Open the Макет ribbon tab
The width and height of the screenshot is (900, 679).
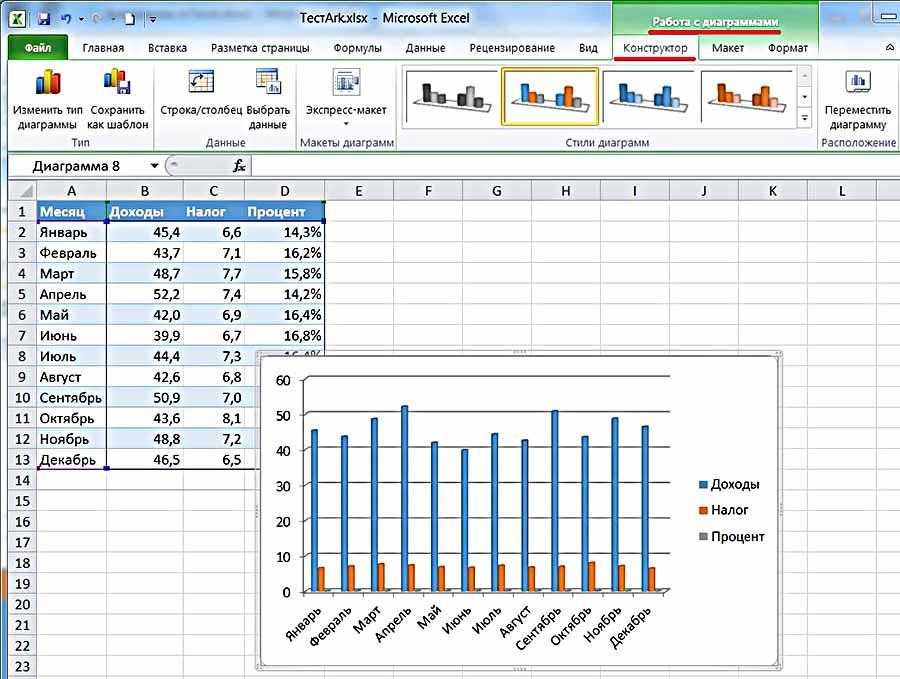tap(727, 48)
